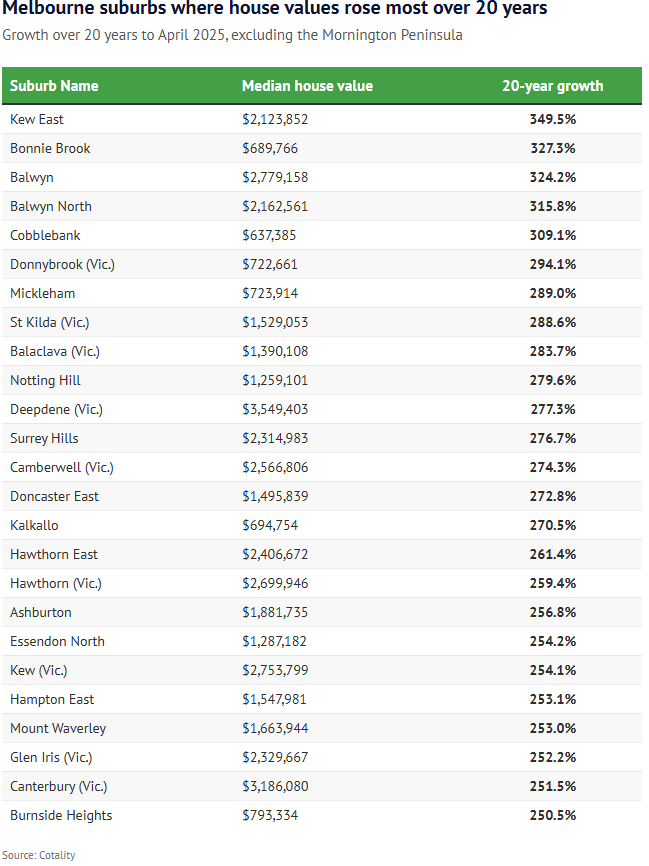The width and height of the screenshot is (649, 866).
Task: Select Deepdene's $3,549,403 median value
Action: pyautogui.click(x=275, y=409)
